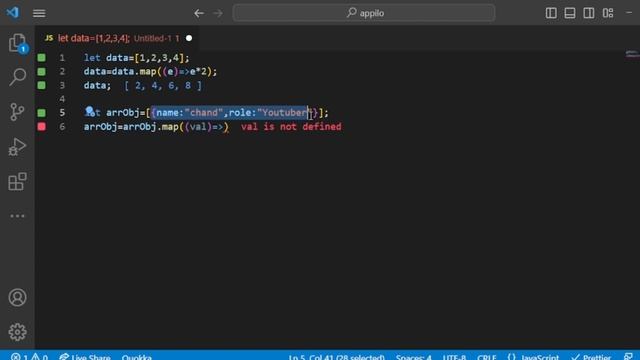Screen dimensions: 640x360
Task: Click the red Quokka indicator on line 6
Action: click(42, 127)
